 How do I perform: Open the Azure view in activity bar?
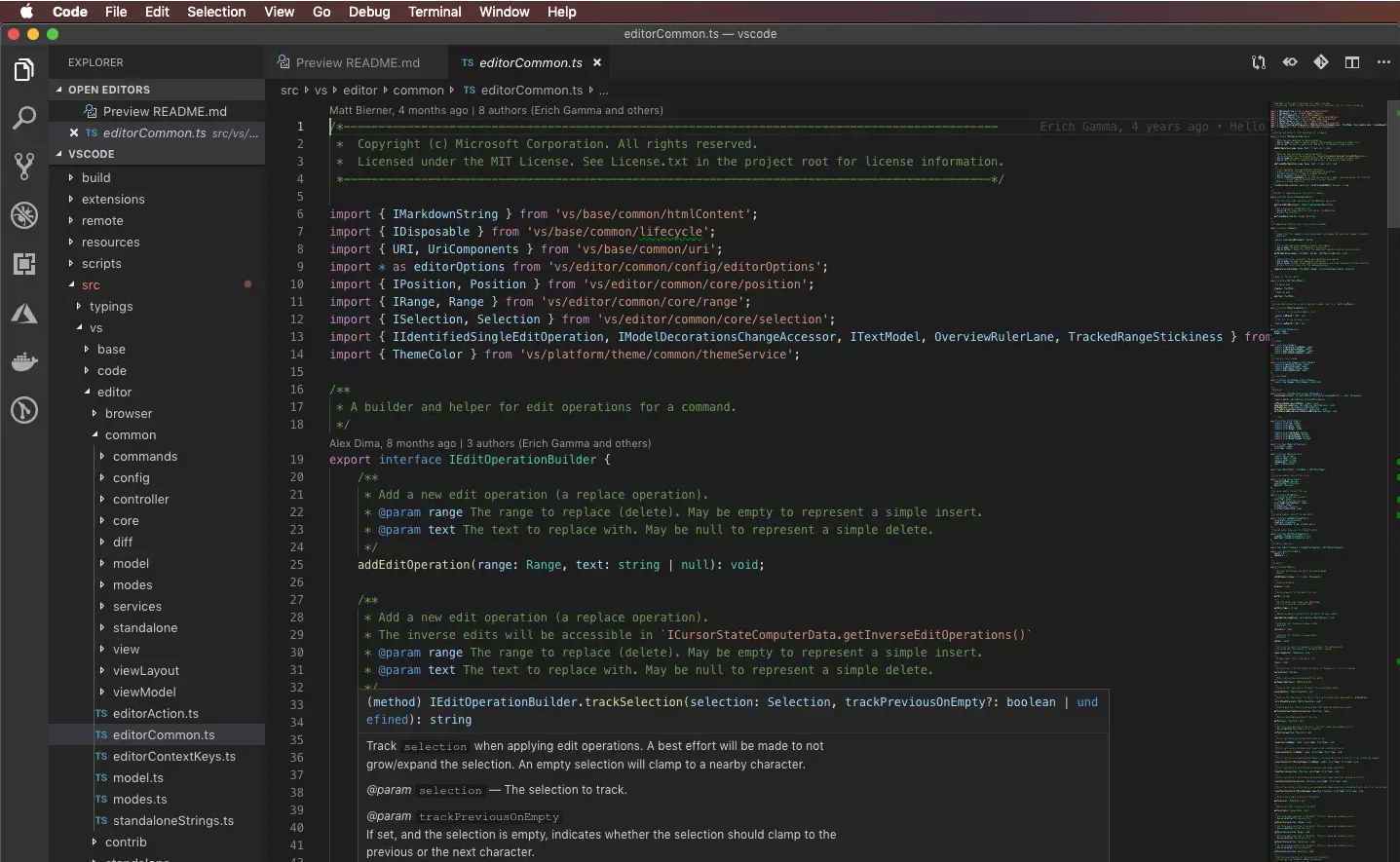[x=24, y=314]
